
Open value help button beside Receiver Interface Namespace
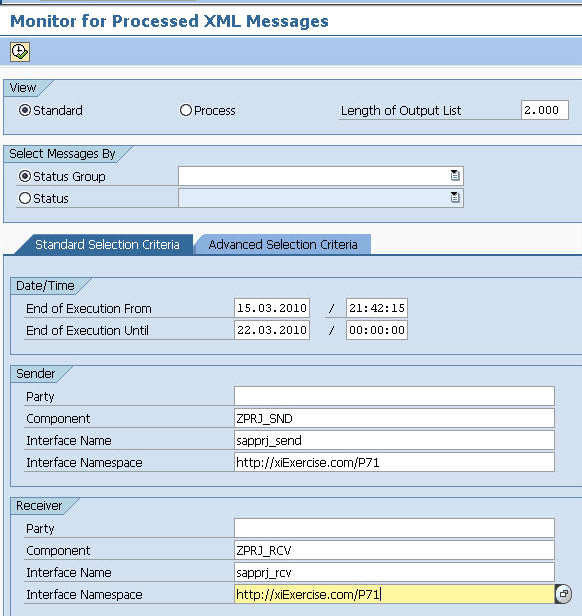(x=564, y=594)
